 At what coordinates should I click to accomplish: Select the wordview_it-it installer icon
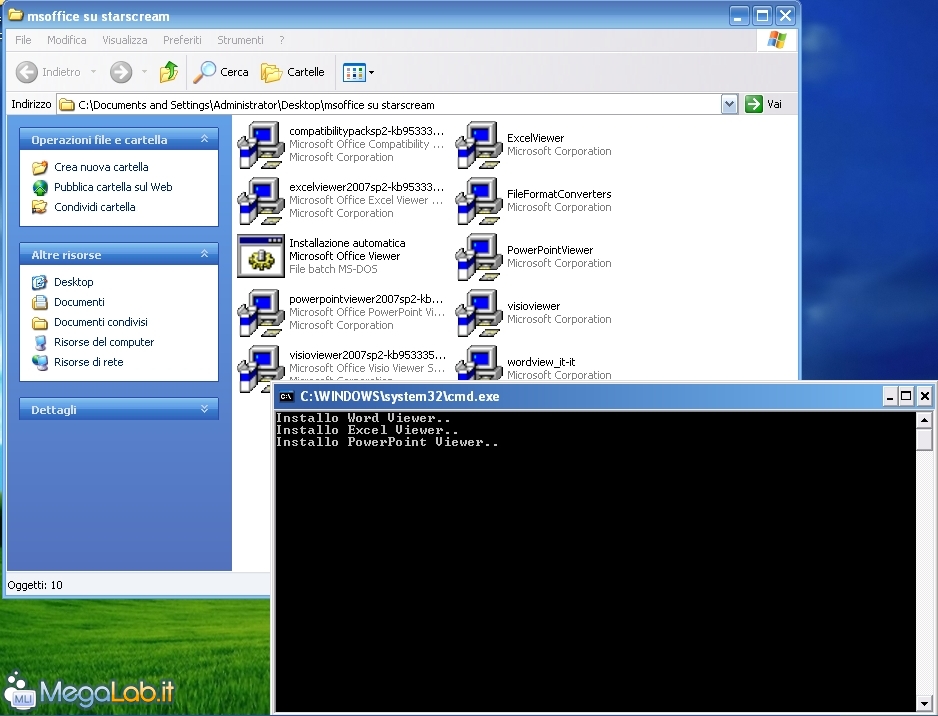479,362
